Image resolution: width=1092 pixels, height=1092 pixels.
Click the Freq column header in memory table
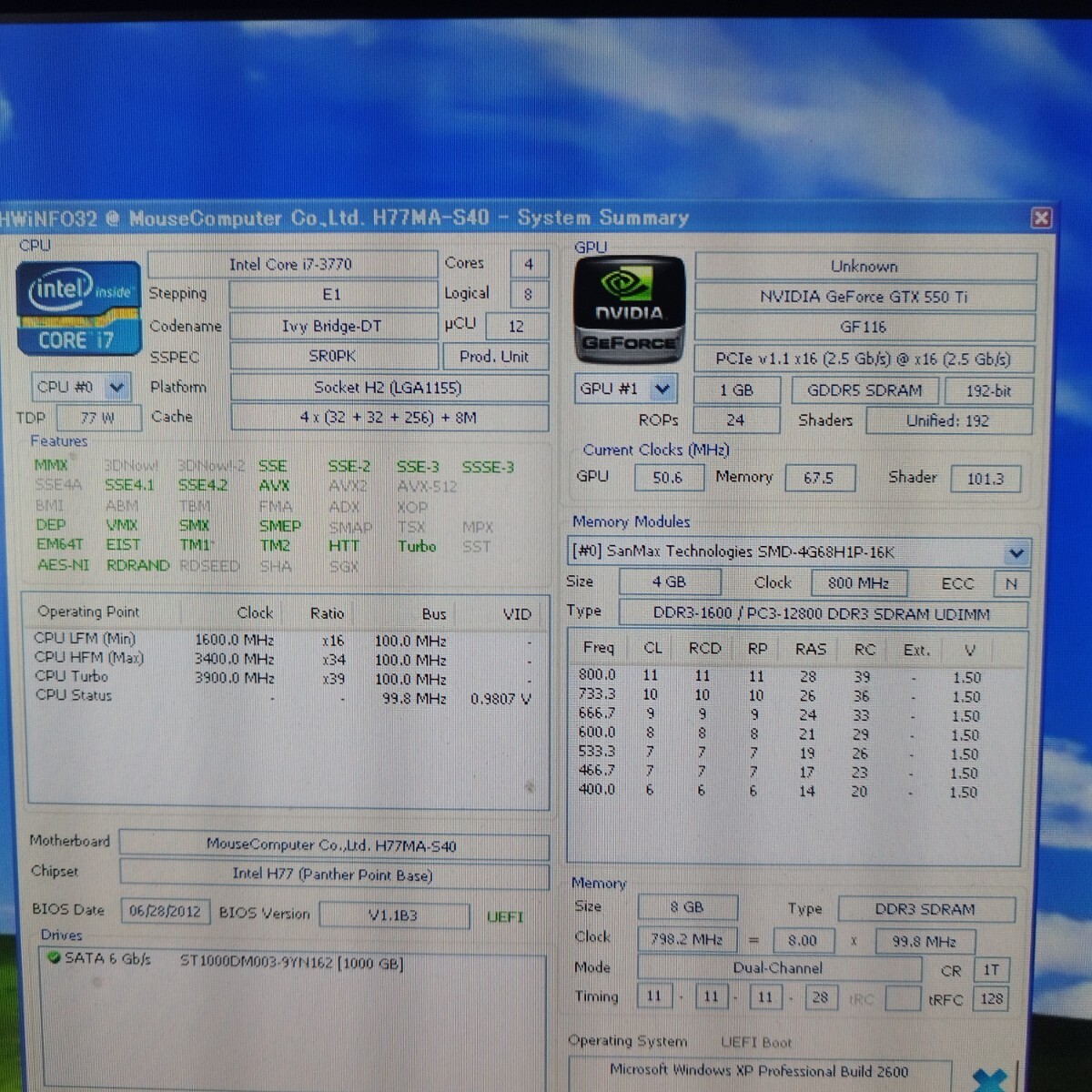pyautogui.click(x=598, y=648)
